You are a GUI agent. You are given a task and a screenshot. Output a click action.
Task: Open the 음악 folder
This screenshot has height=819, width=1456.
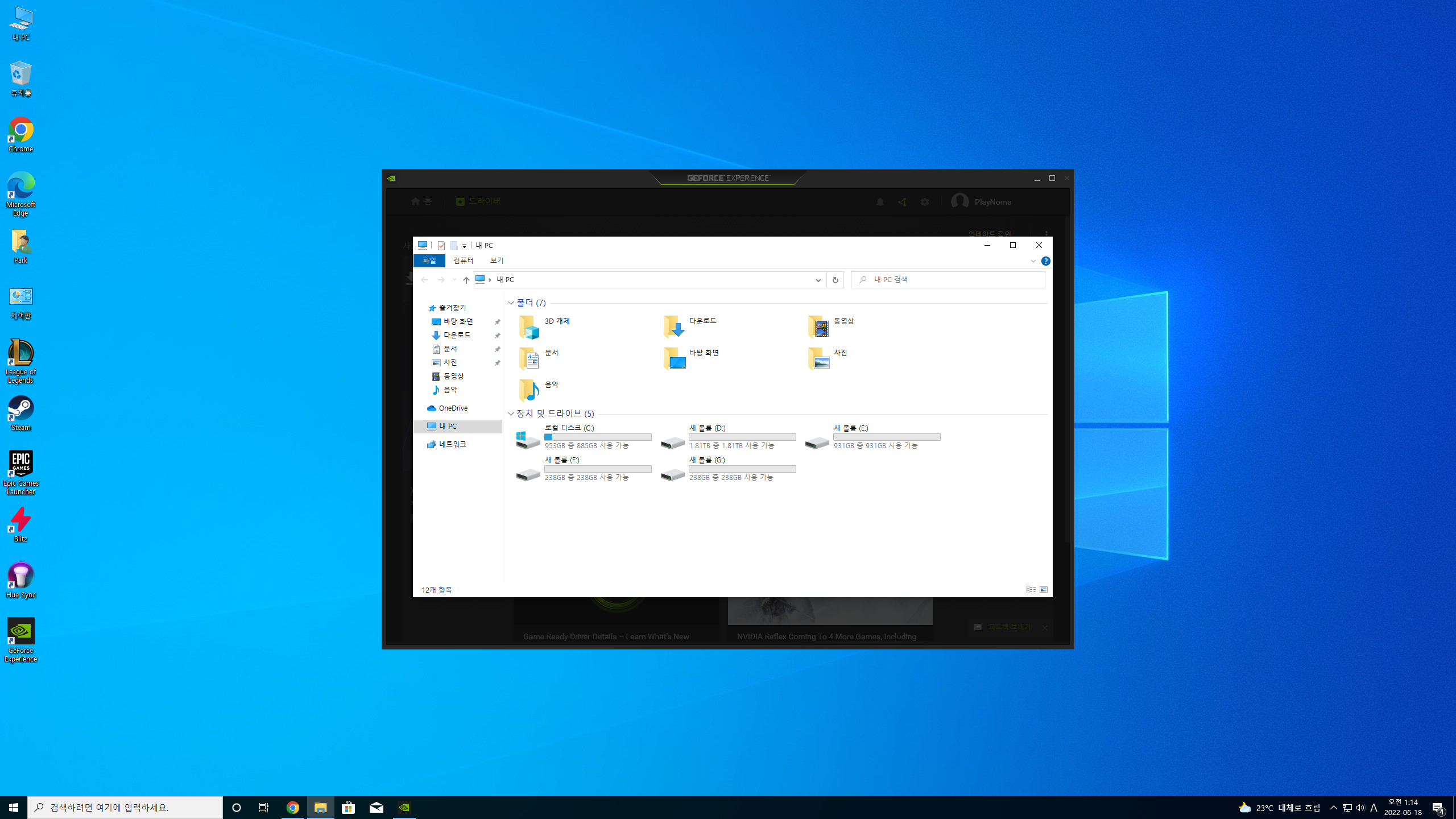click(529, 390)
